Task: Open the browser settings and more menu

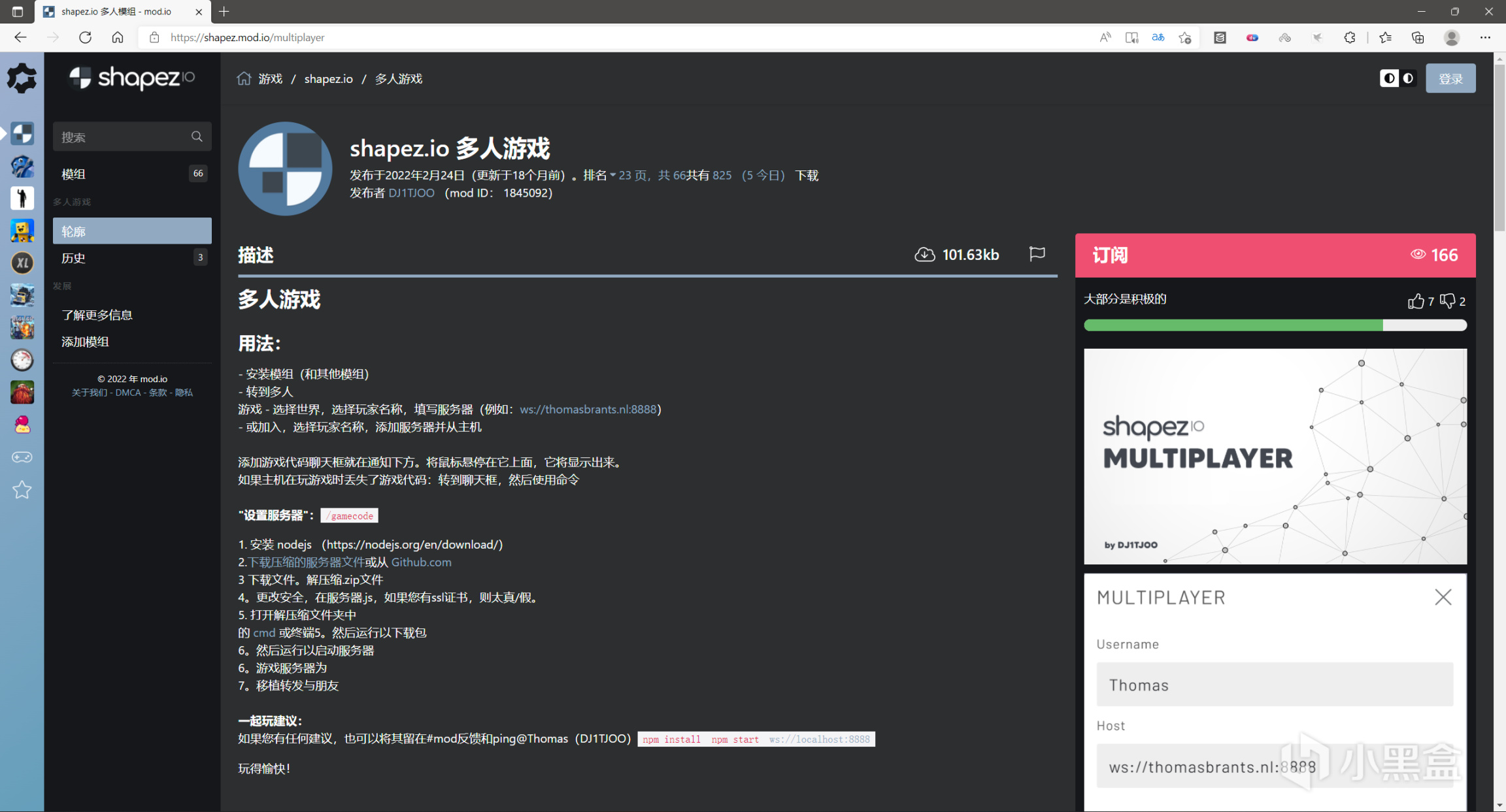Action: click(1485, 37)
